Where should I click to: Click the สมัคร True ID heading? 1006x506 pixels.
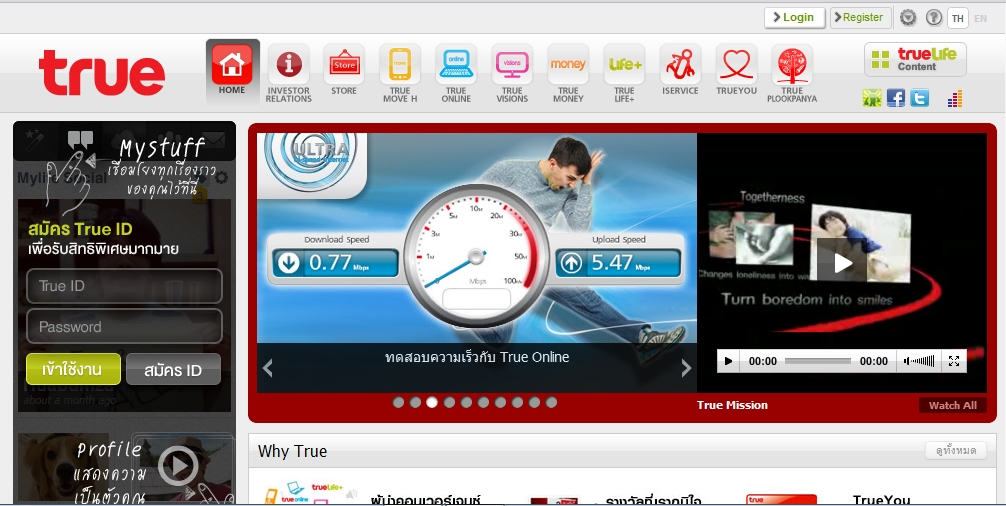coord(80,230)
